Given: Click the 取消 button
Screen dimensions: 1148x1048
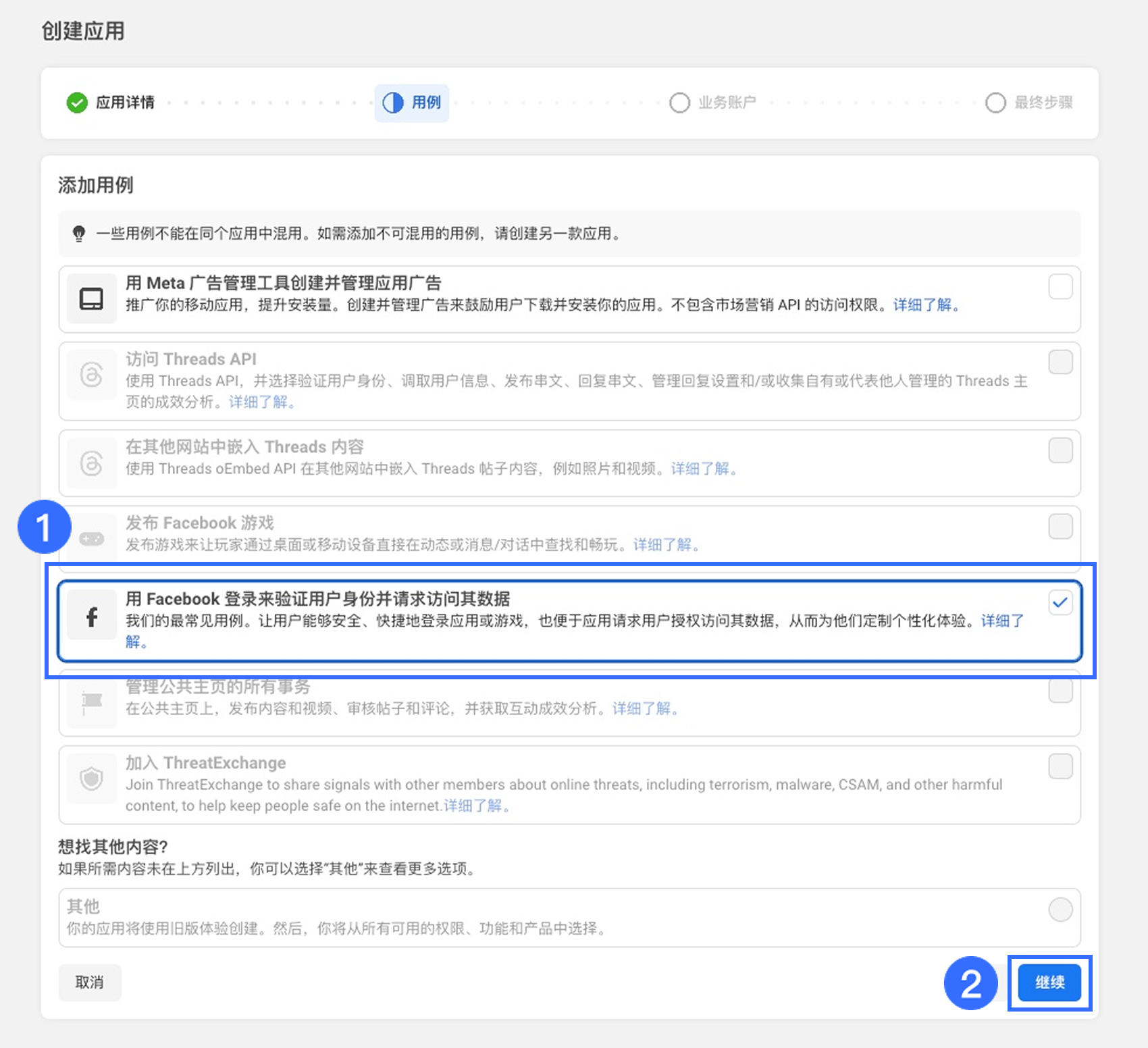Looking at the screenshot, I should tap(90, 983).
